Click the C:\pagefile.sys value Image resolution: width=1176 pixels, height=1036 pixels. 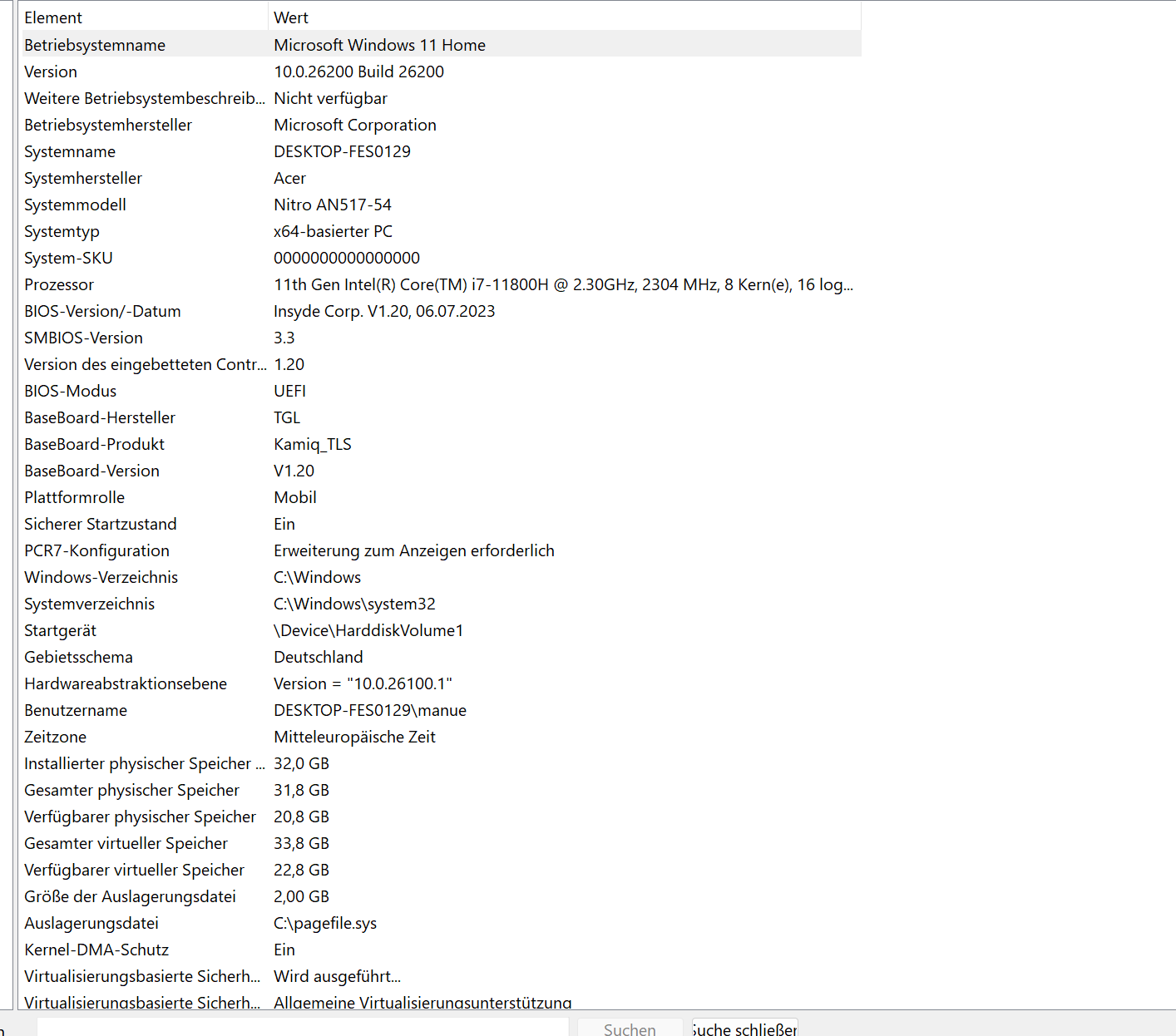[x=325, y=923]
